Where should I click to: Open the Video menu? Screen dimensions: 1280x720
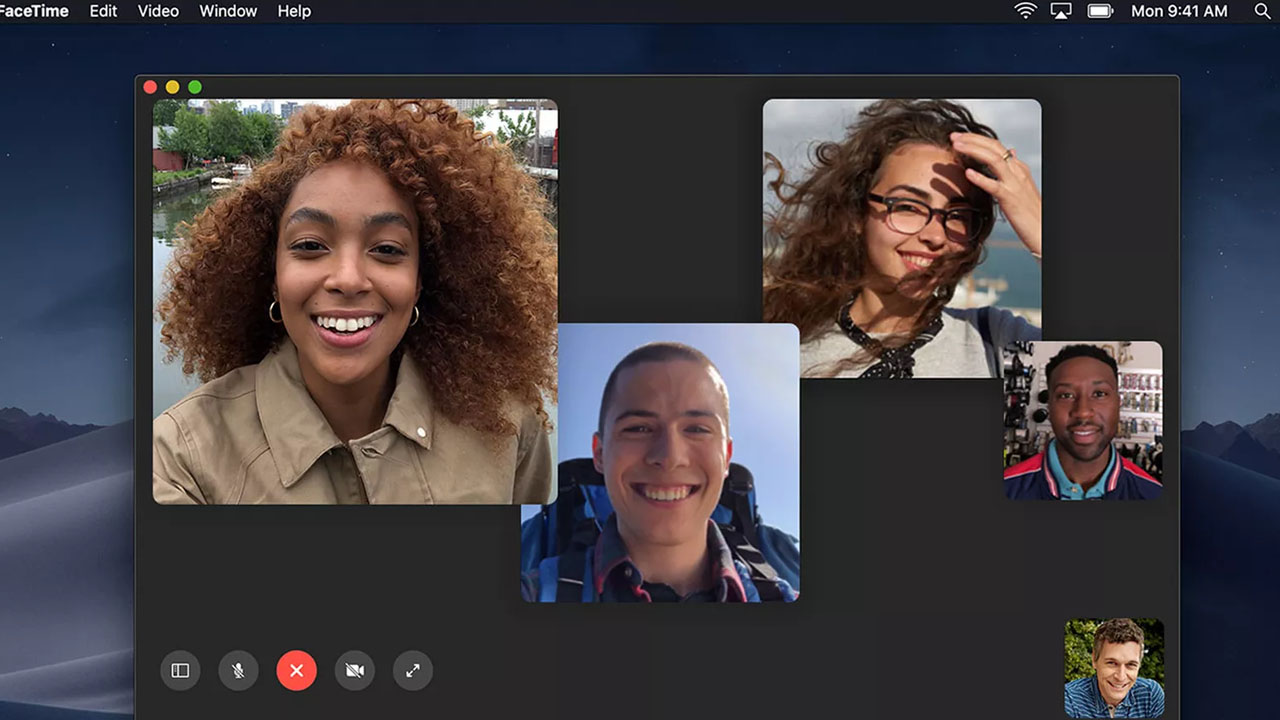[x=158, y=11]
